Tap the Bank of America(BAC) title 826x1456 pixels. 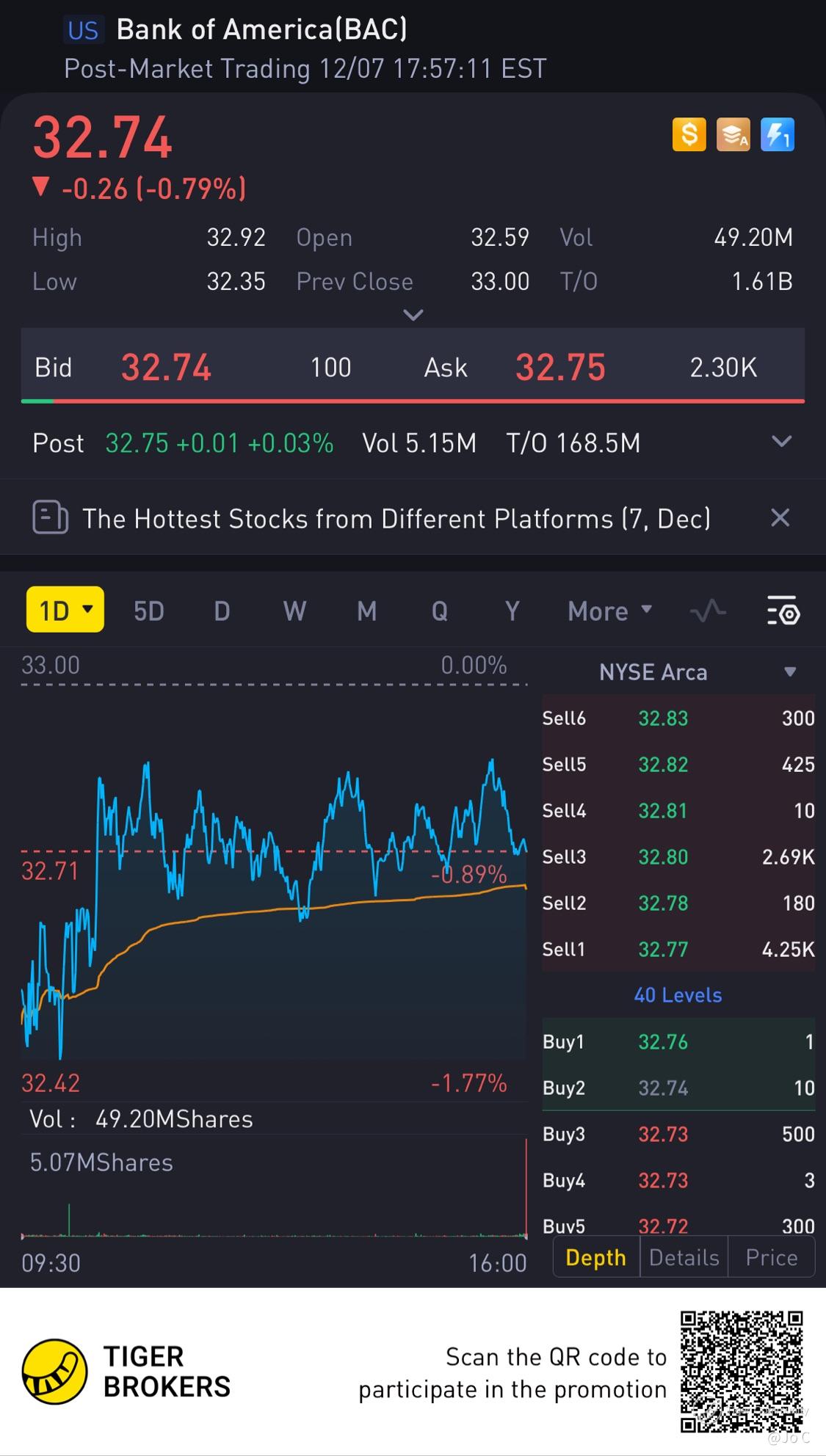coord(261,29)
